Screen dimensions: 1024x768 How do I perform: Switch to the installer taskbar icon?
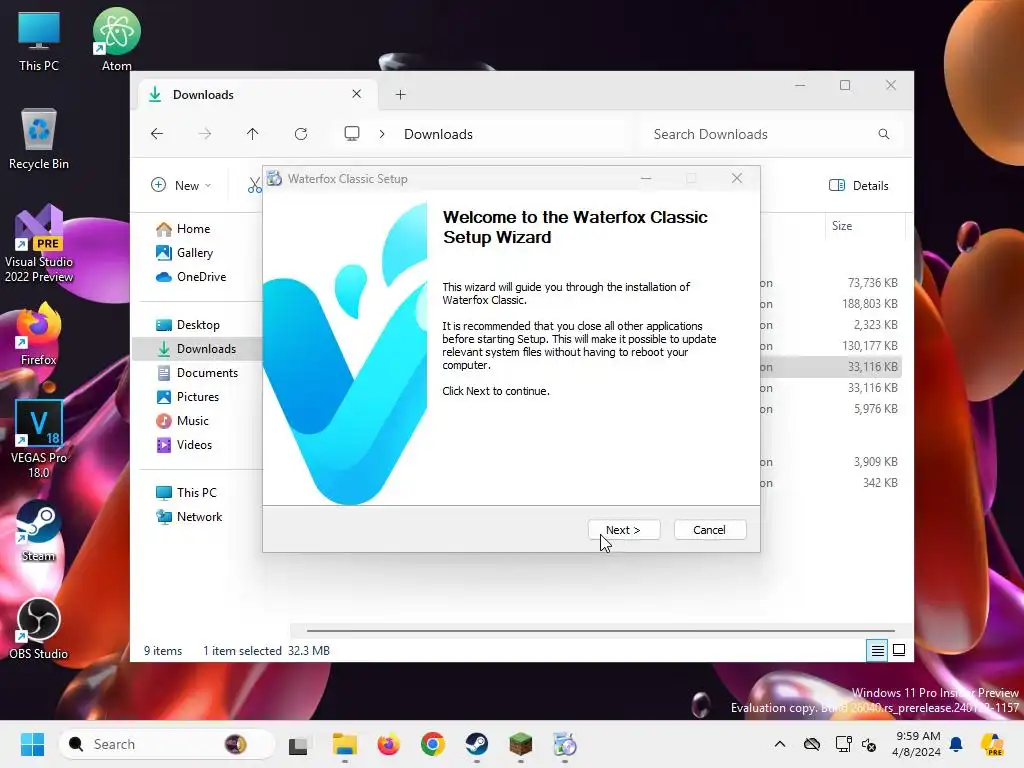(x=565, y=745)
